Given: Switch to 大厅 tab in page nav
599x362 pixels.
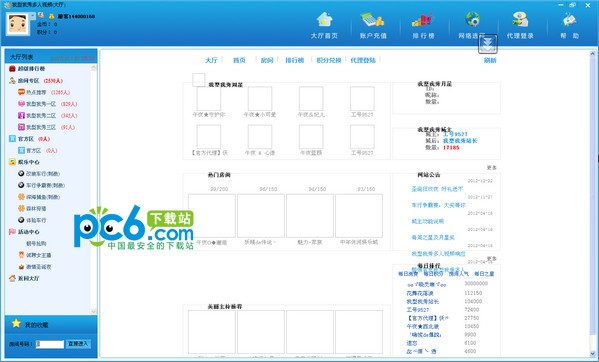Looking at the screenshot, I should (211, 60).
